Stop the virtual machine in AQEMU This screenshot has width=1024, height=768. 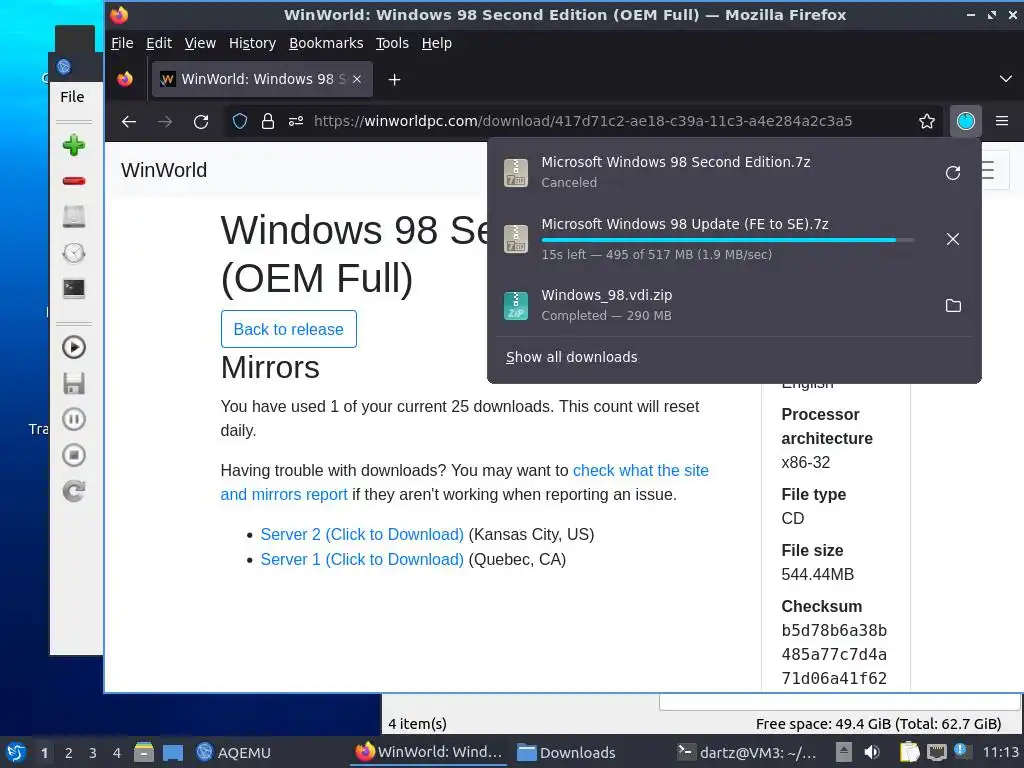74,455
